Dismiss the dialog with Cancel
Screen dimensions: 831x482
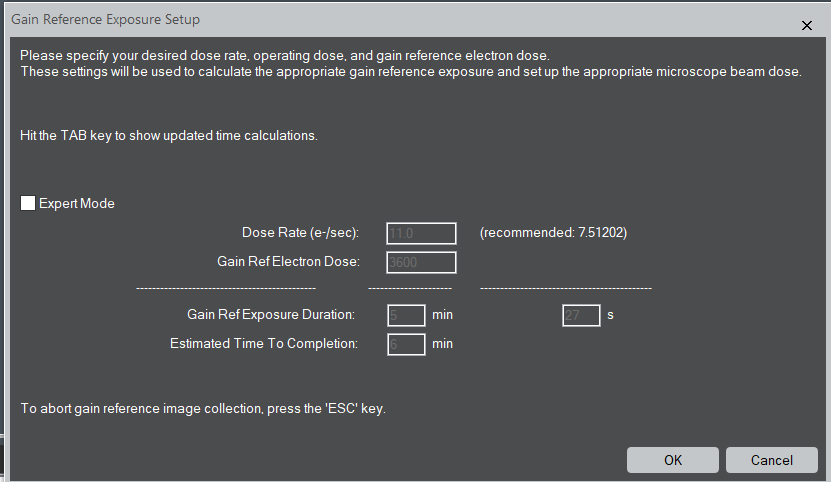(x=772, y=460)
